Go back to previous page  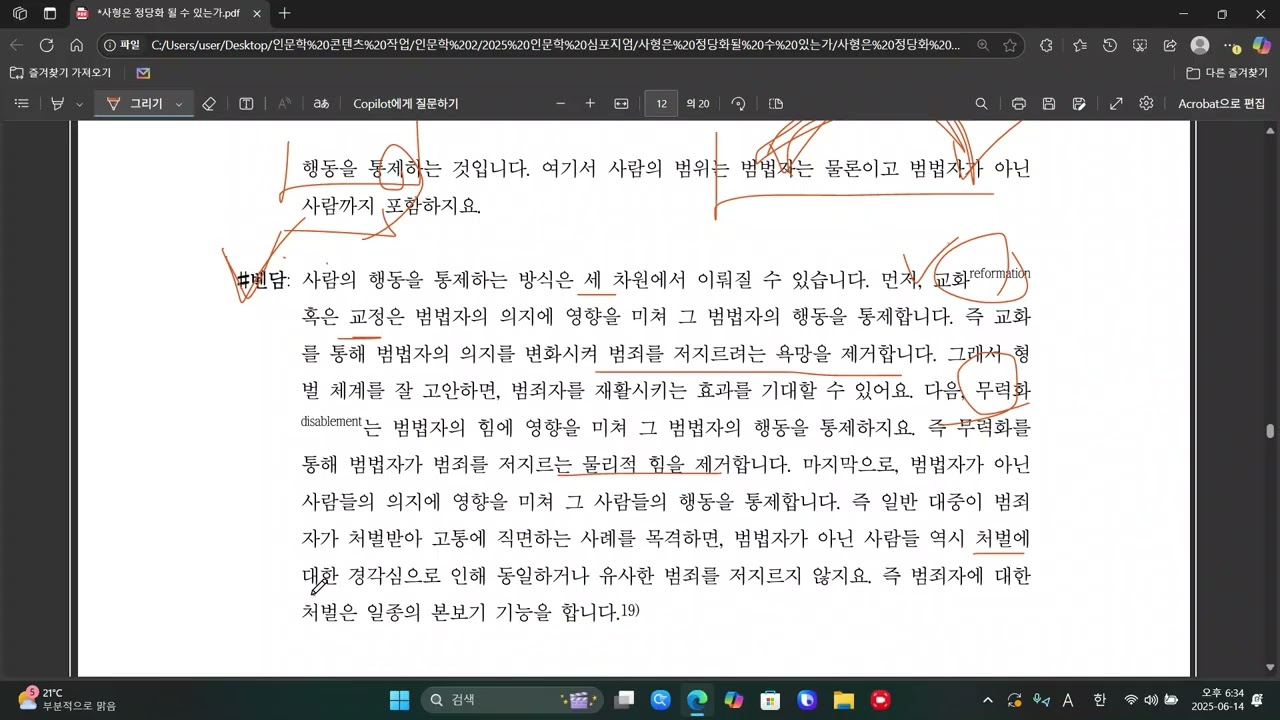pyautogui.click(x=16, y=45)
